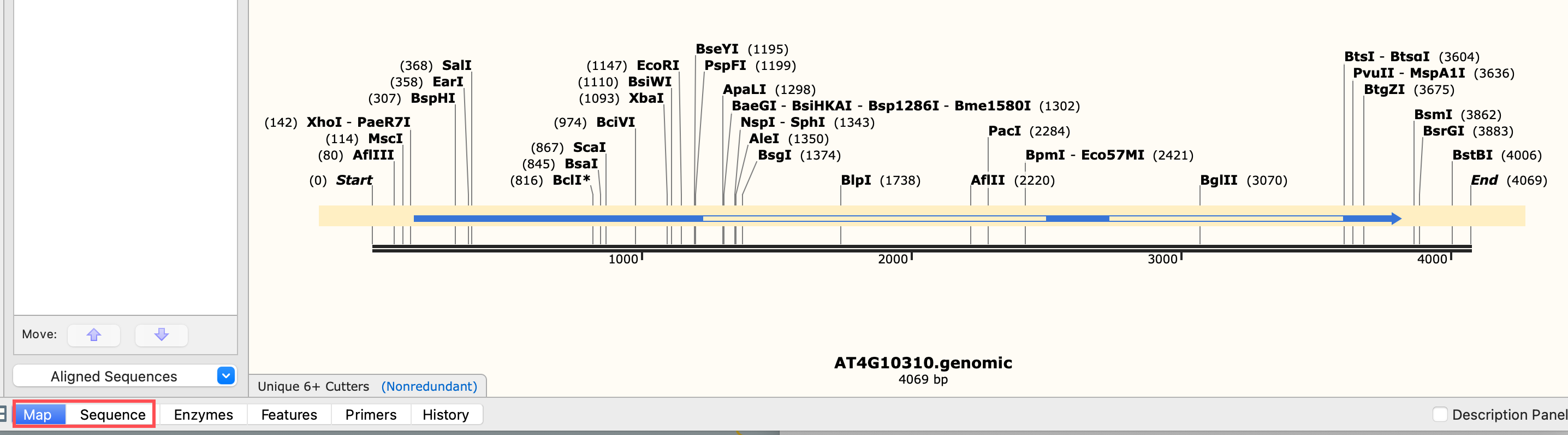Click the BlpI restriction site label

click(855, 180)
